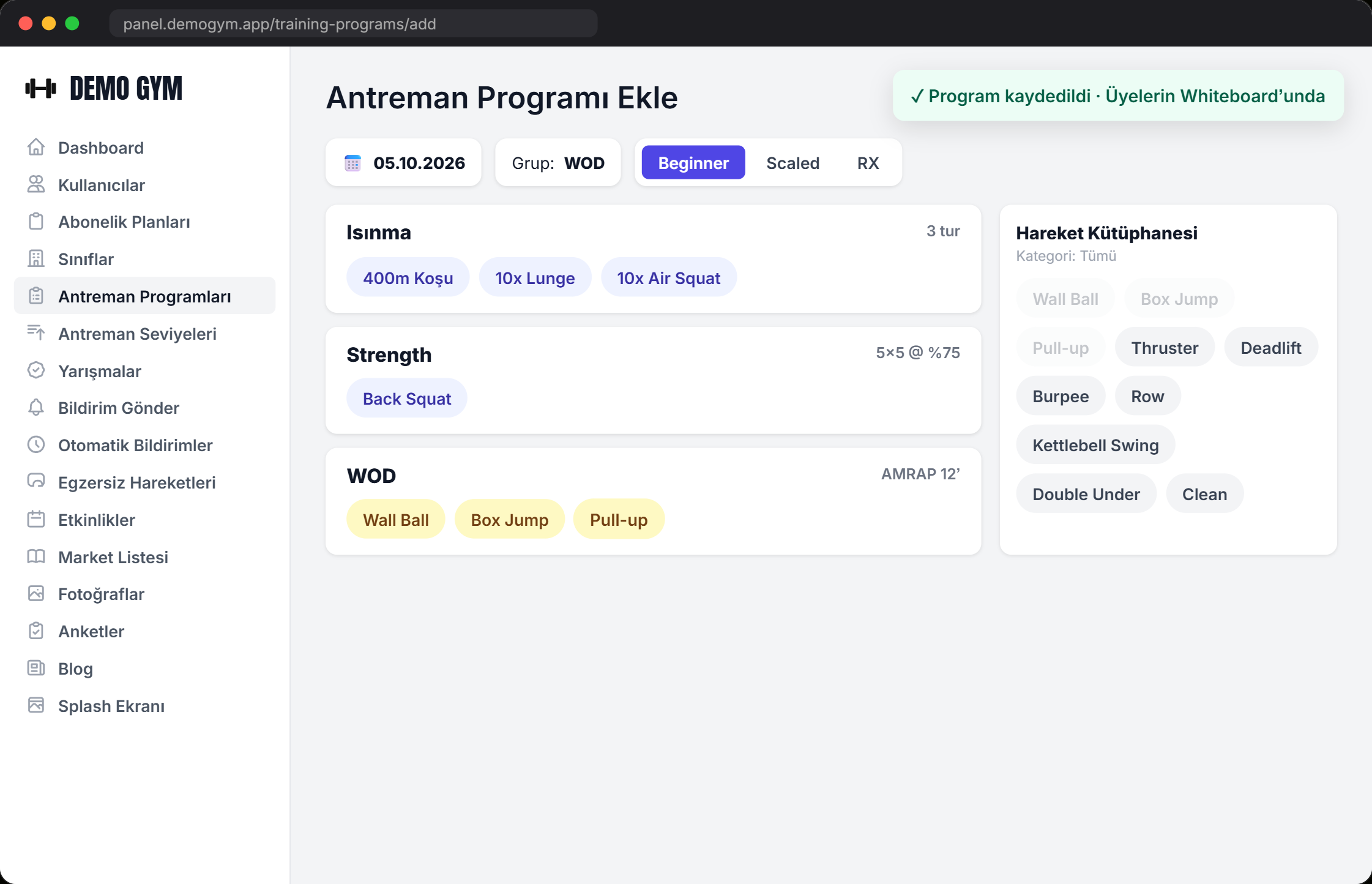Screen dimensions: 1372x884
Task: Switch to the Scaled level
Action: 792,163
